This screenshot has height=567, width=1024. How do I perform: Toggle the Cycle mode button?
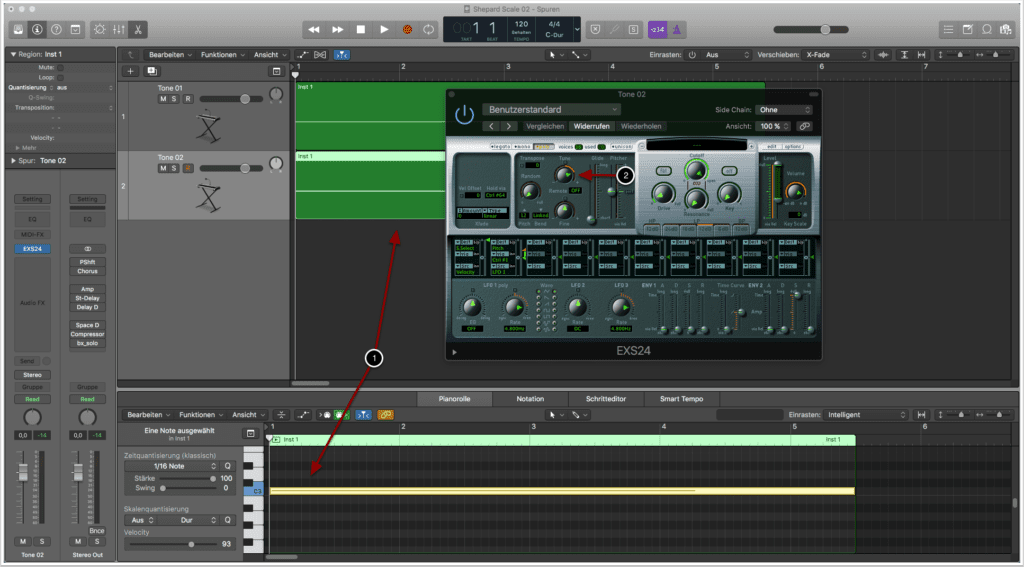click(x=429, y=30)
